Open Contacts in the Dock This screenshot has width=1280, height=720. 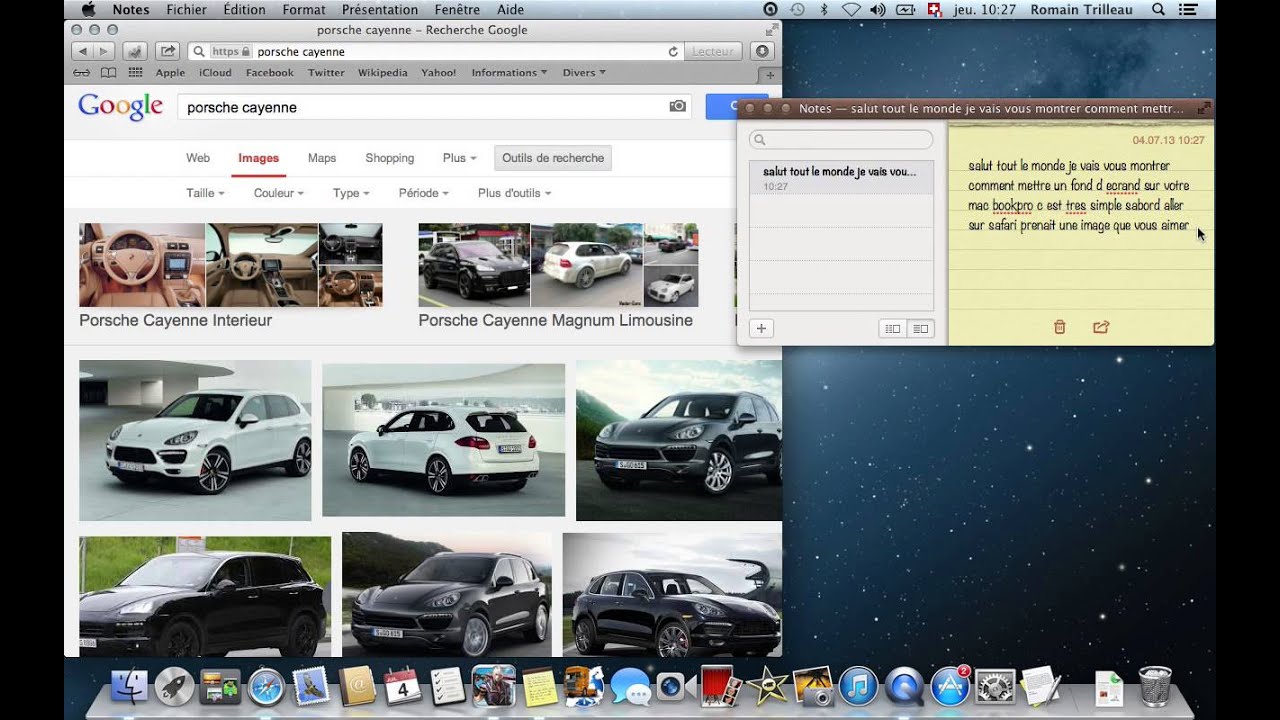(x=357, y=687)
